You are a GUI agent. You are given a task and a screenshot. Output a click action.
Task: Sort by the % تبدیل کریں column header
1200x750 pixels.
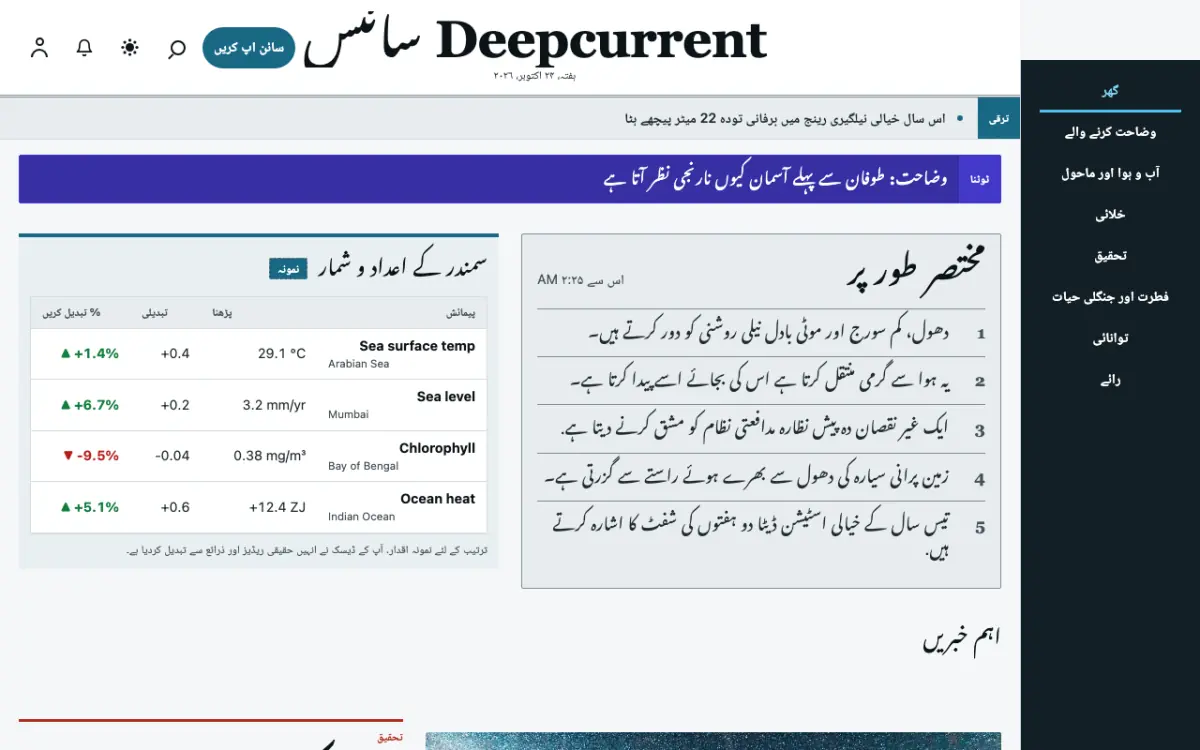(72, 313)
